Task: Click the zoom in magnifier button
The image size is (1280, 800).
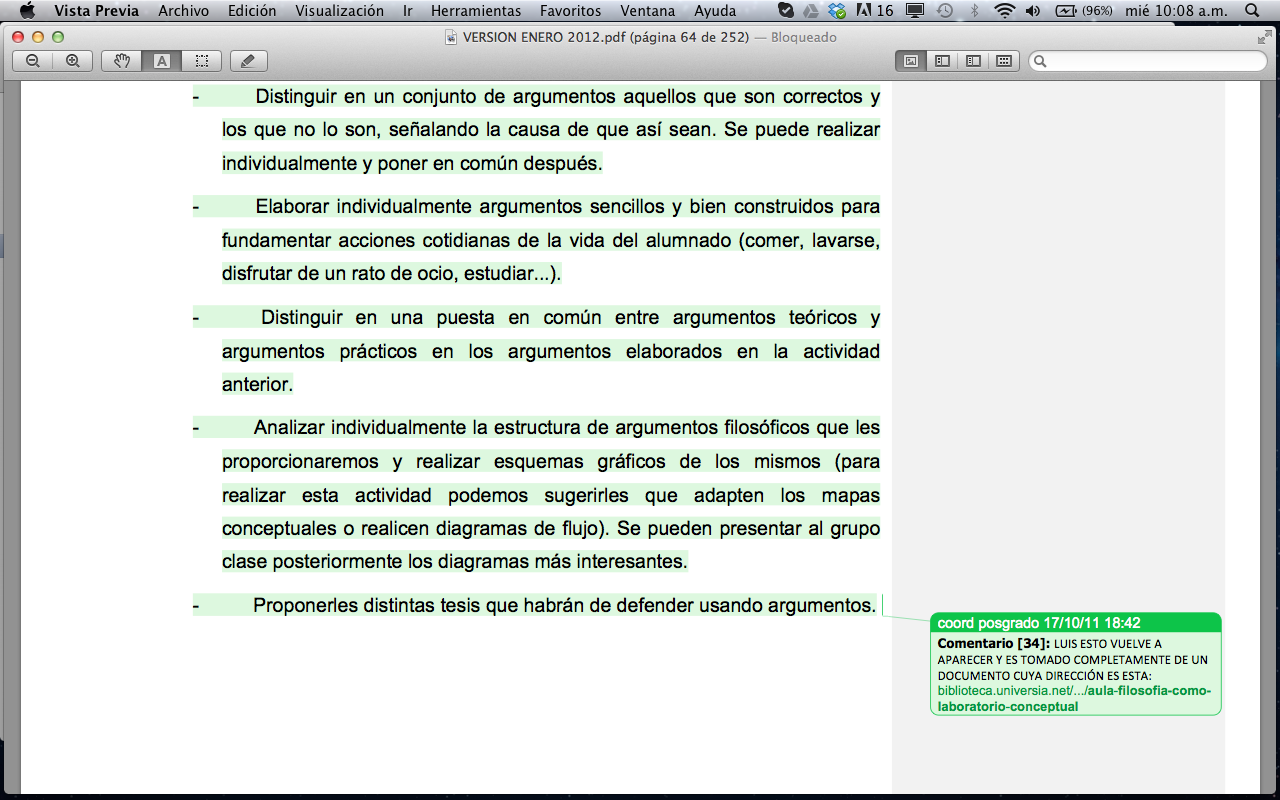Action: point(72,61)
